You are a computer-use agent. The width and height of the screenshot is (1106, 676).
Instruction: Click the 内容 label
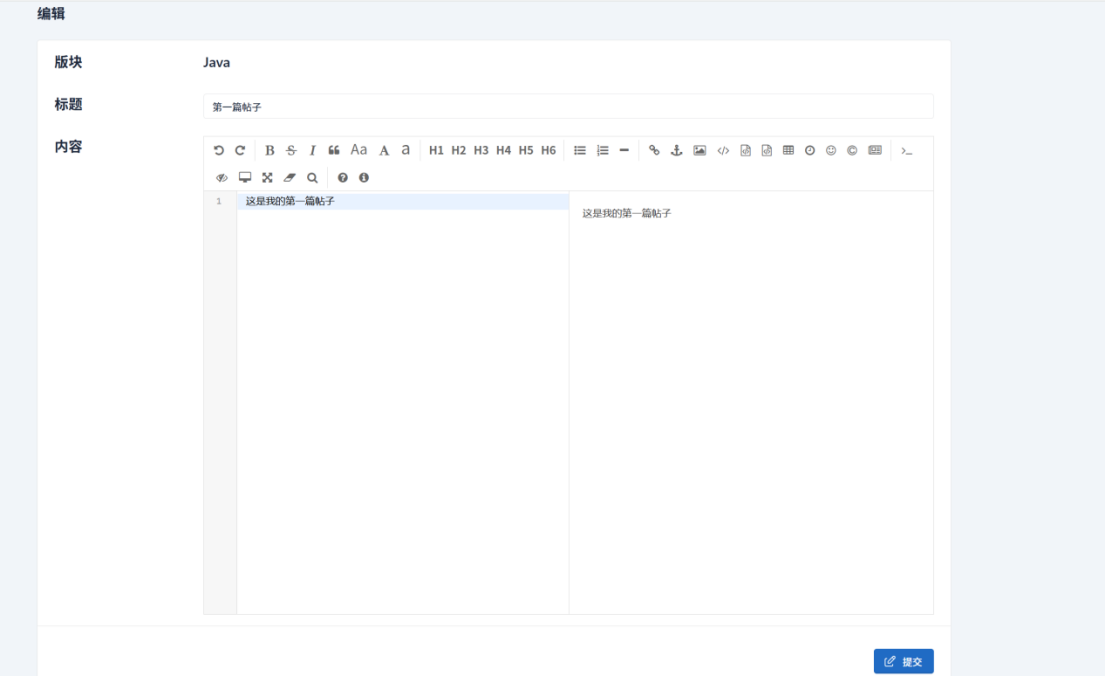(x=68, y=147)
